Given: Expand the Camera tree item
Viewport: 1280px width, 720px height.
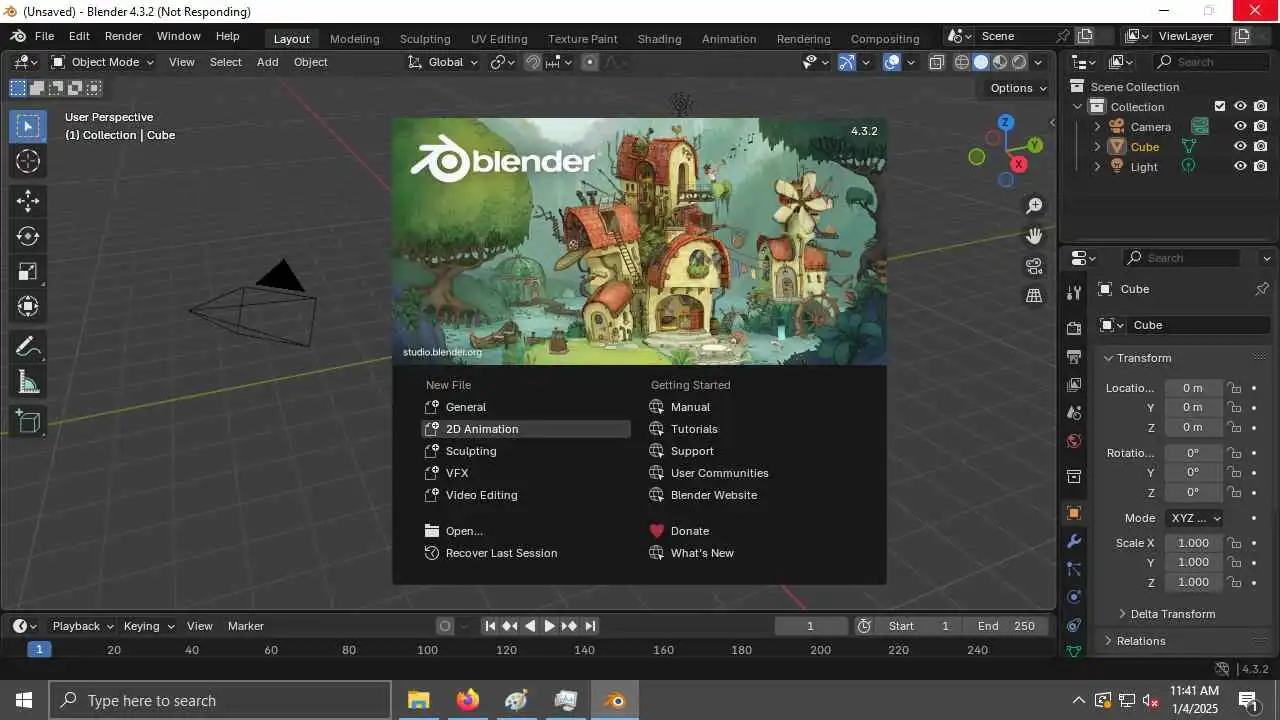Looking at the screenshot, I should coord(1097,127).
